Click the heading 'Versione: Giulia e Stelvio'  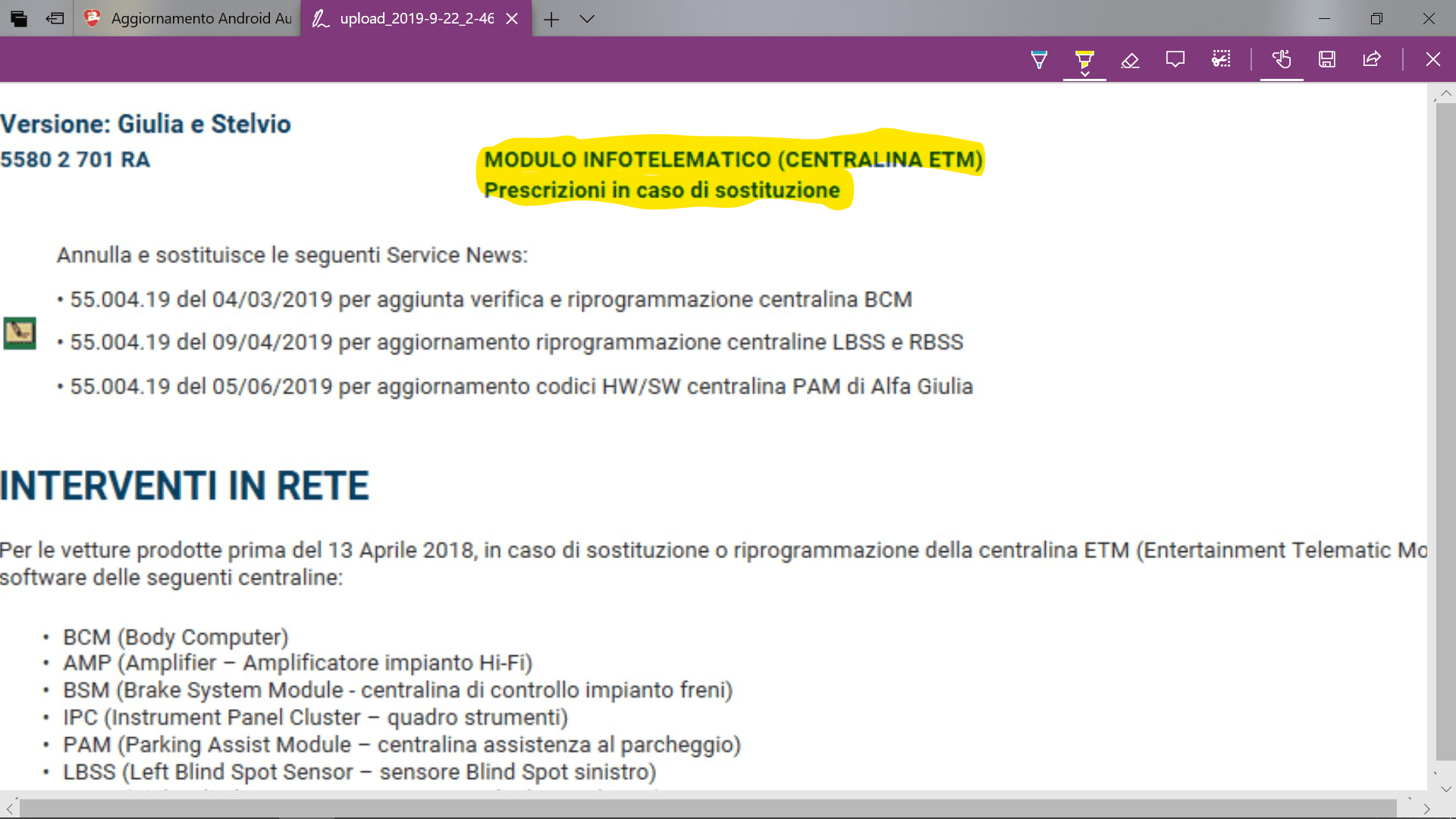tap(145, 124)
